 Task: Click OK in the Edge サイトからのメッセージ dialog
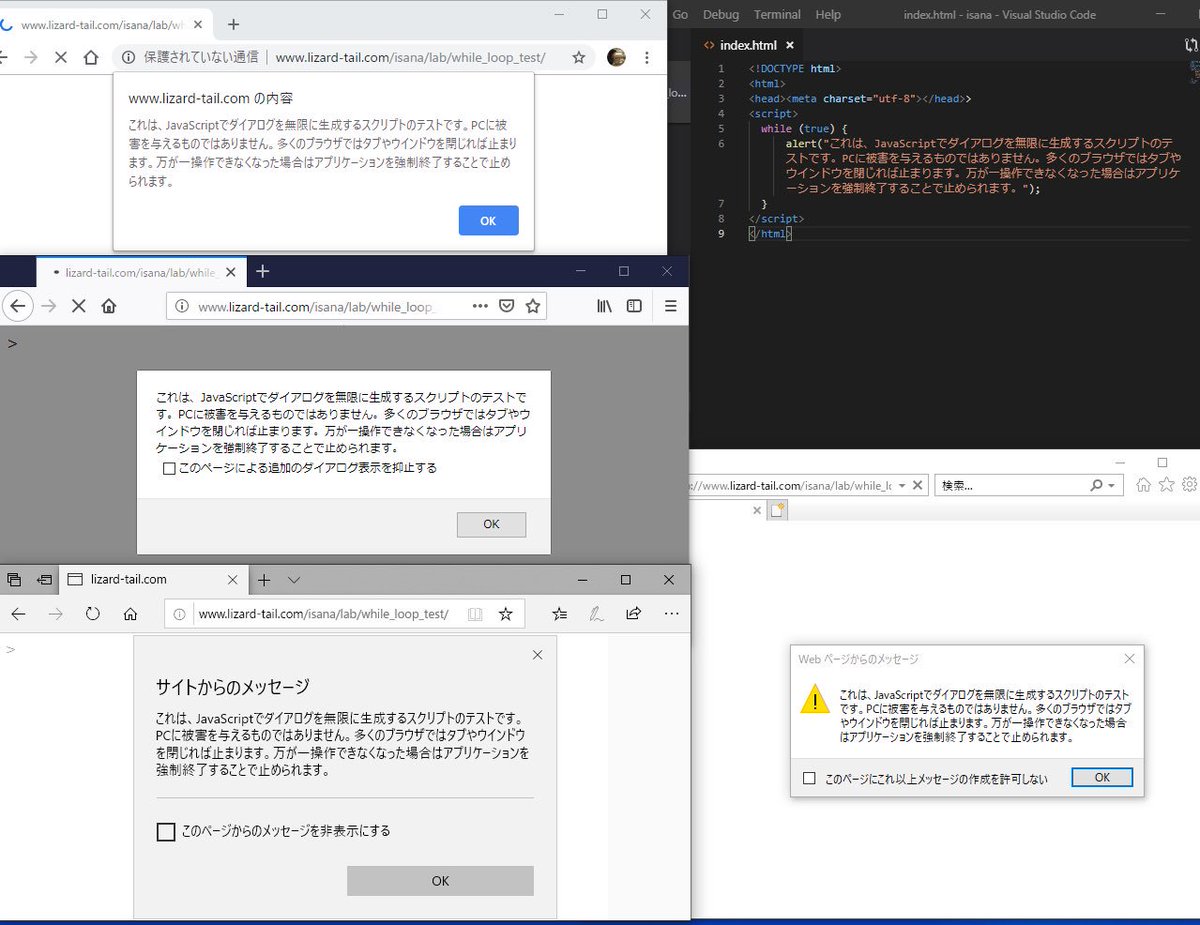coord(440,881)
